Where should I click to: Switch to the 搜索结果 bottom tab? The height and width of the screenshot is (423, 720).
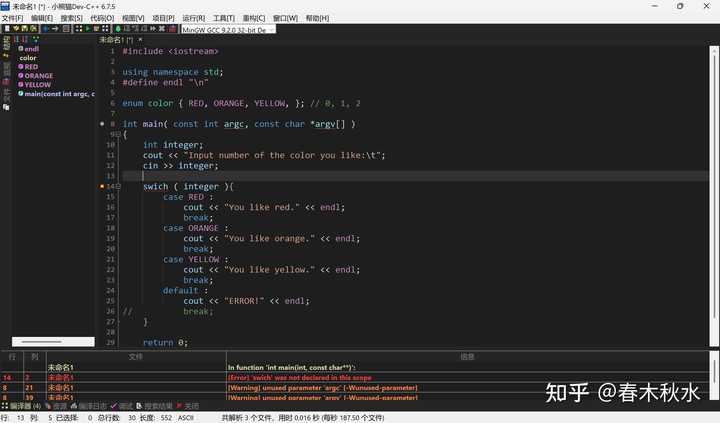[154, 406]
